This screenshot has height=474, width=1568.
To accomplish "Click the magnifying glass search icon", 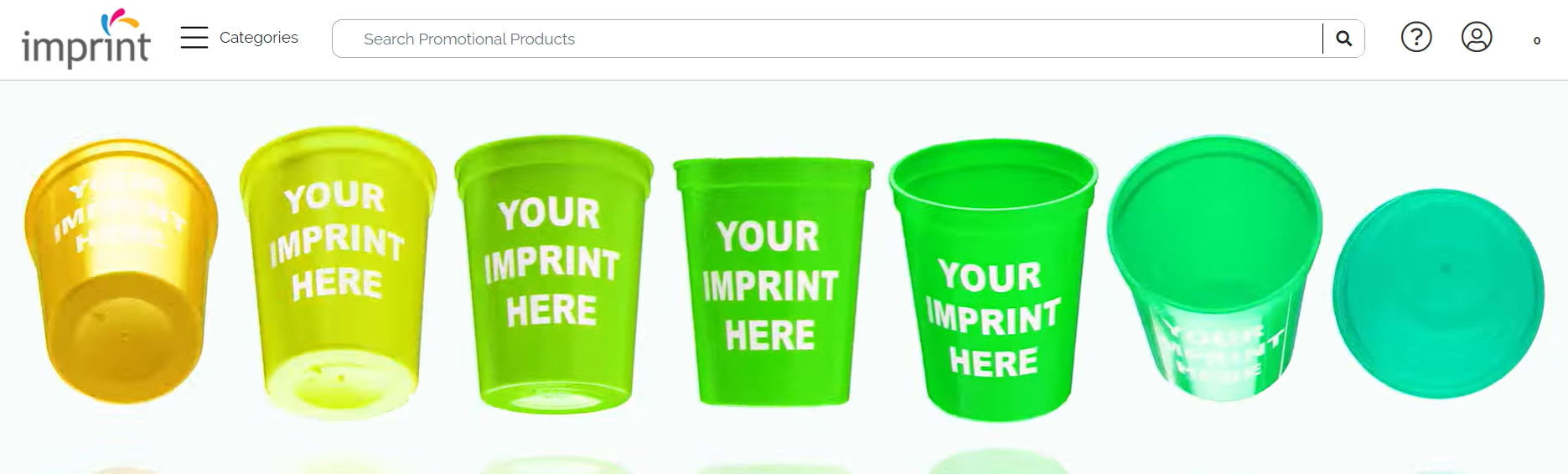I will 1343,39.
